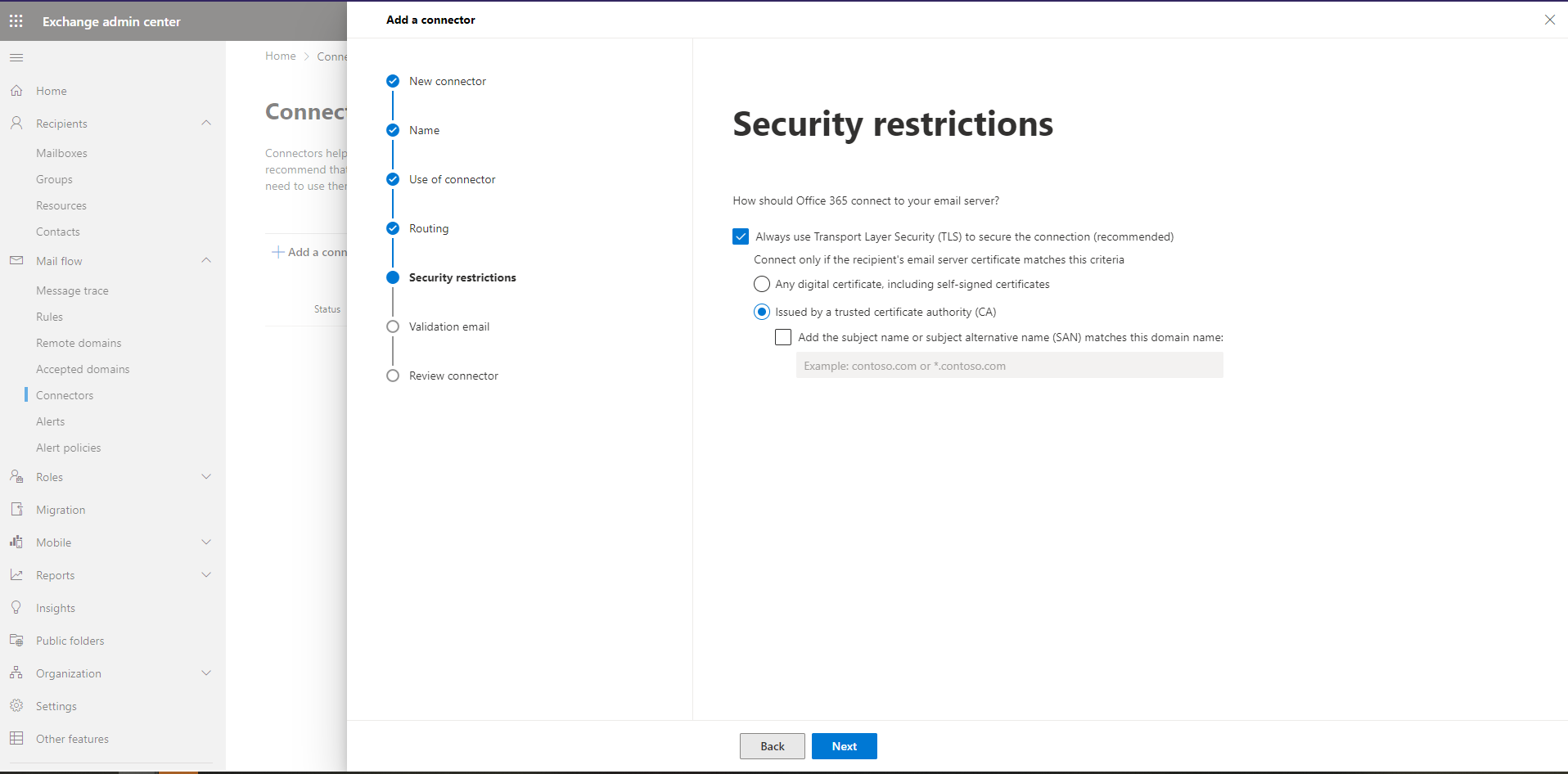Expand the Roles section chevron
The image size is (1568, 774).
pos(206,477)
